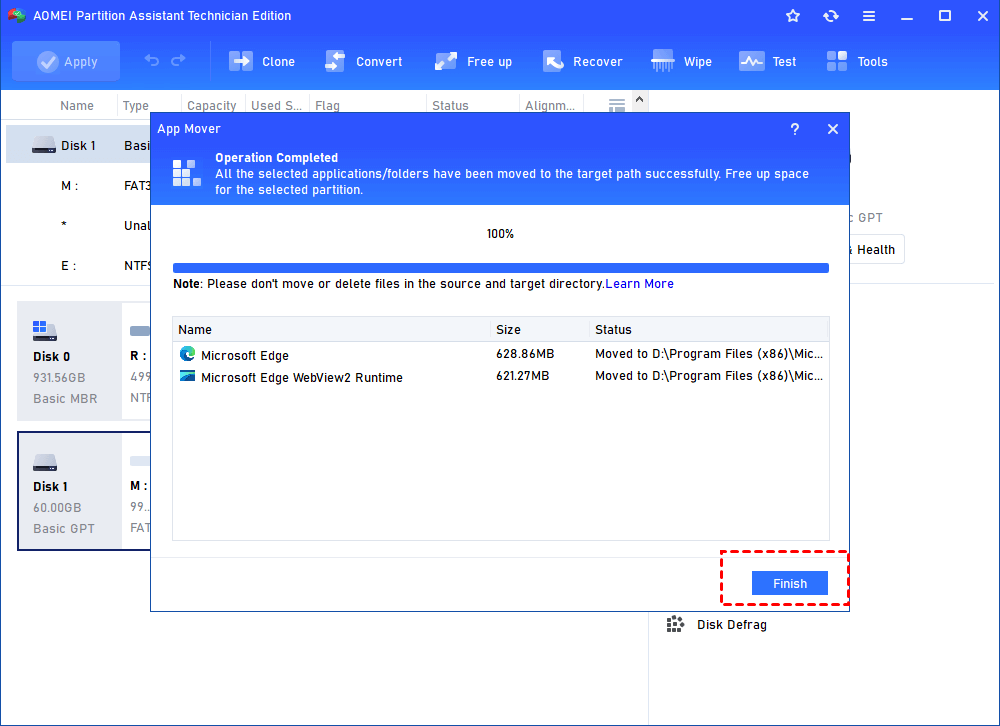Click the 621.27MB size cell
The image size is (1000, 726).
click(x=522, y=376)
